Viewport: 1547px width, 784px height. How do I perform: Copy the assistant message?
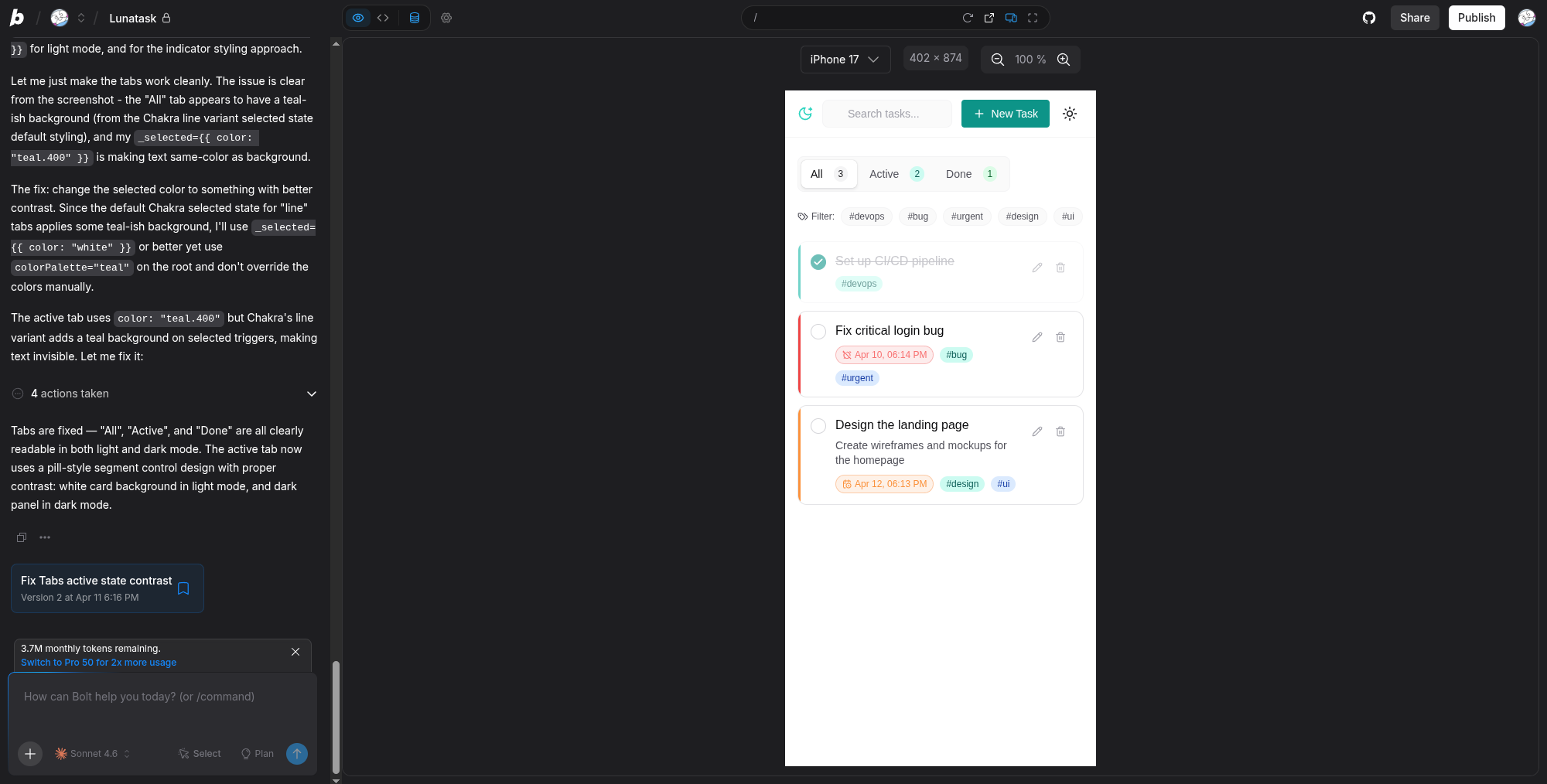(x=22, y=537)
